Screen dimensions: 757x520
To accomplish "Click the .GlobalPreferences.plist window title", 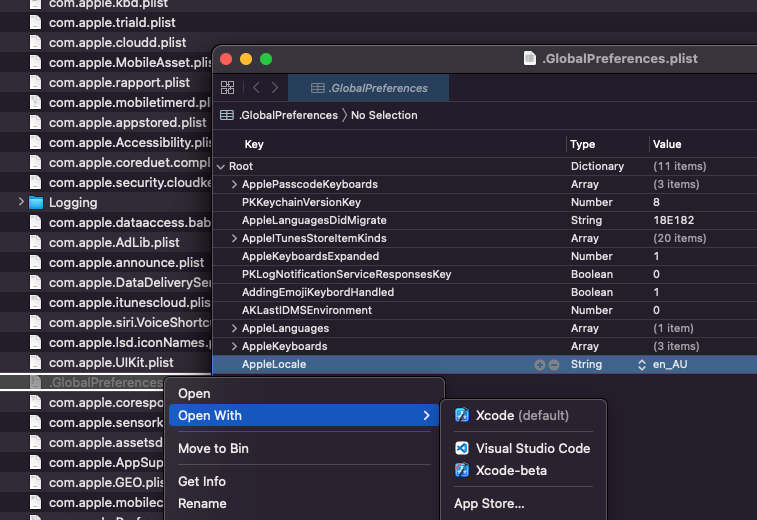I will tap(620, 58).
